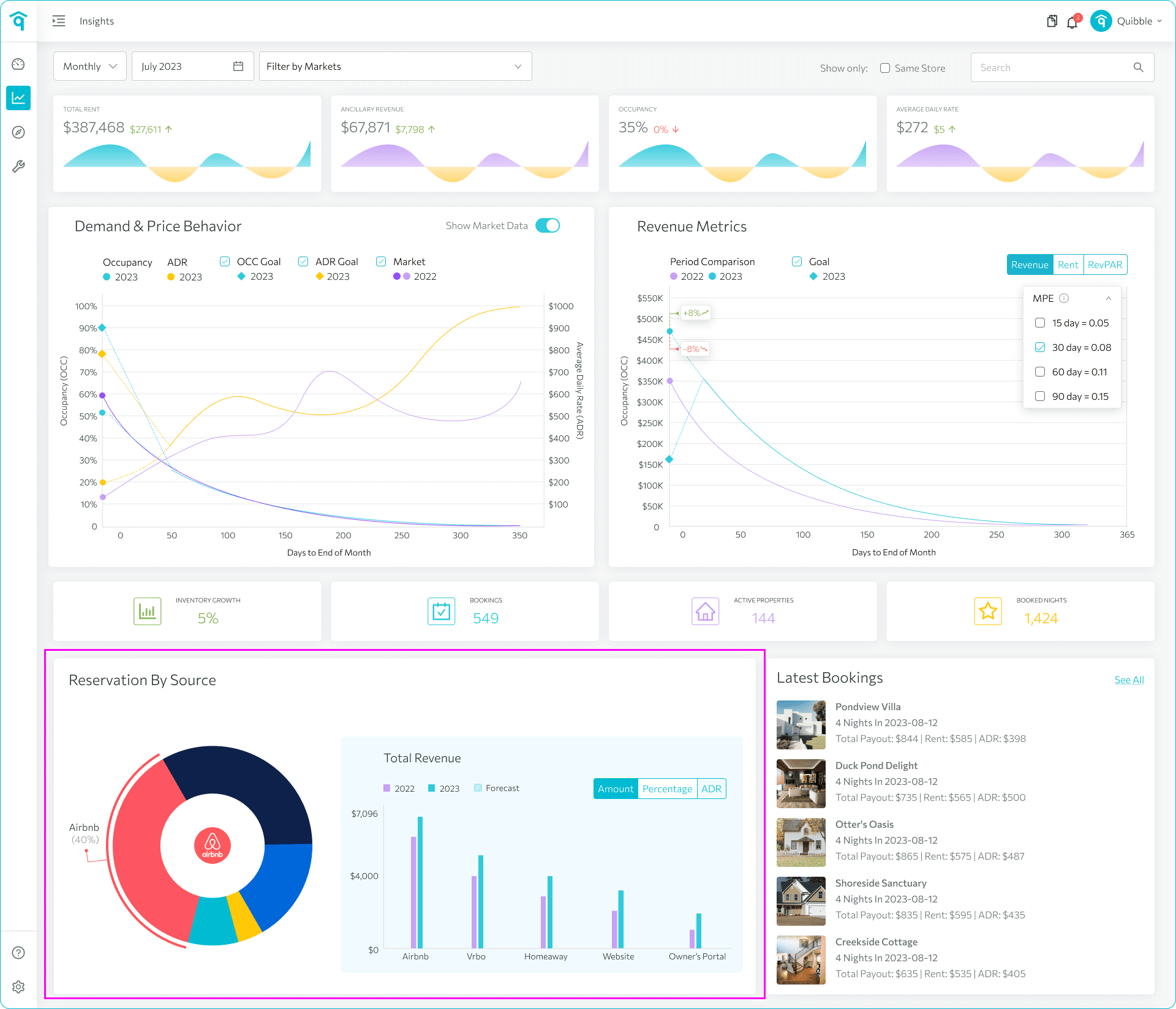The image size is (1176, 1009).
Task: Select the Percentage tab in Total Revenue
Action: pos(667,789)
